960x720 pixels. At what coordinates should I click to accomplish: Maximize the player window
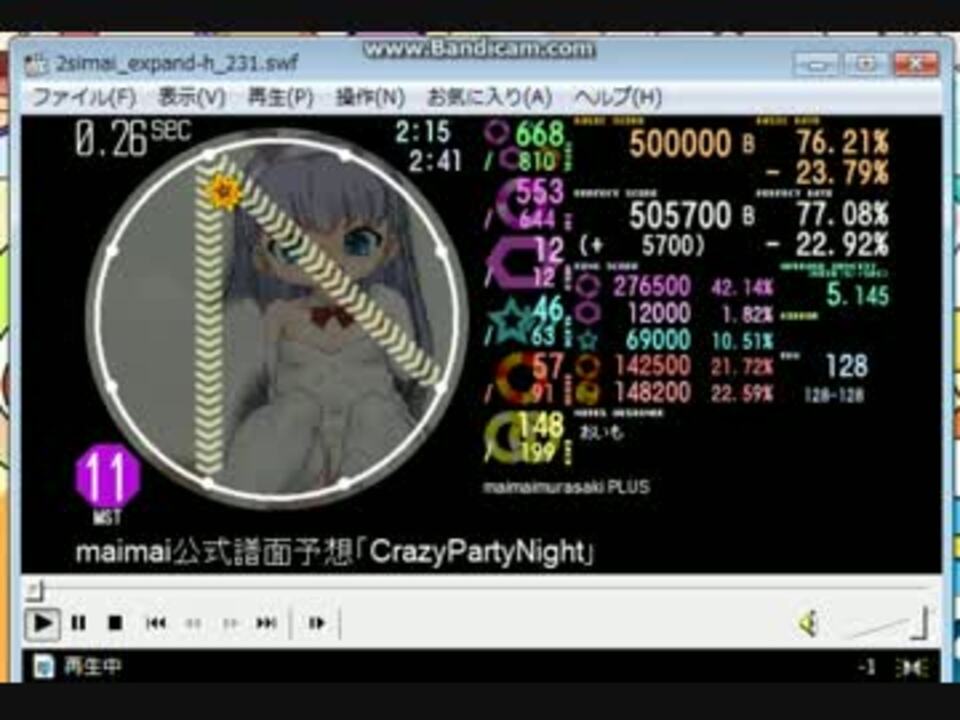click(x=866, y=64)
